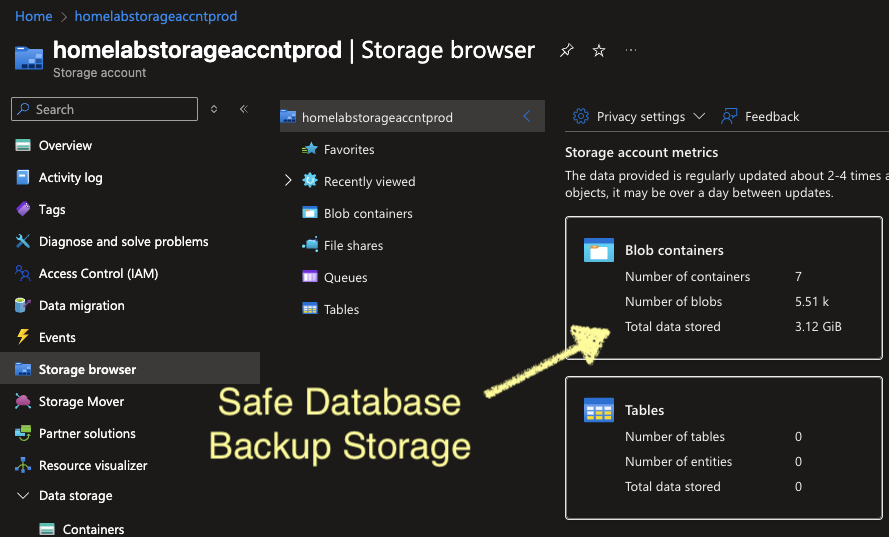The height and width of the screenshot is (537, 889).
Task: Click the storage account icon beside the title
Action: 29,58
